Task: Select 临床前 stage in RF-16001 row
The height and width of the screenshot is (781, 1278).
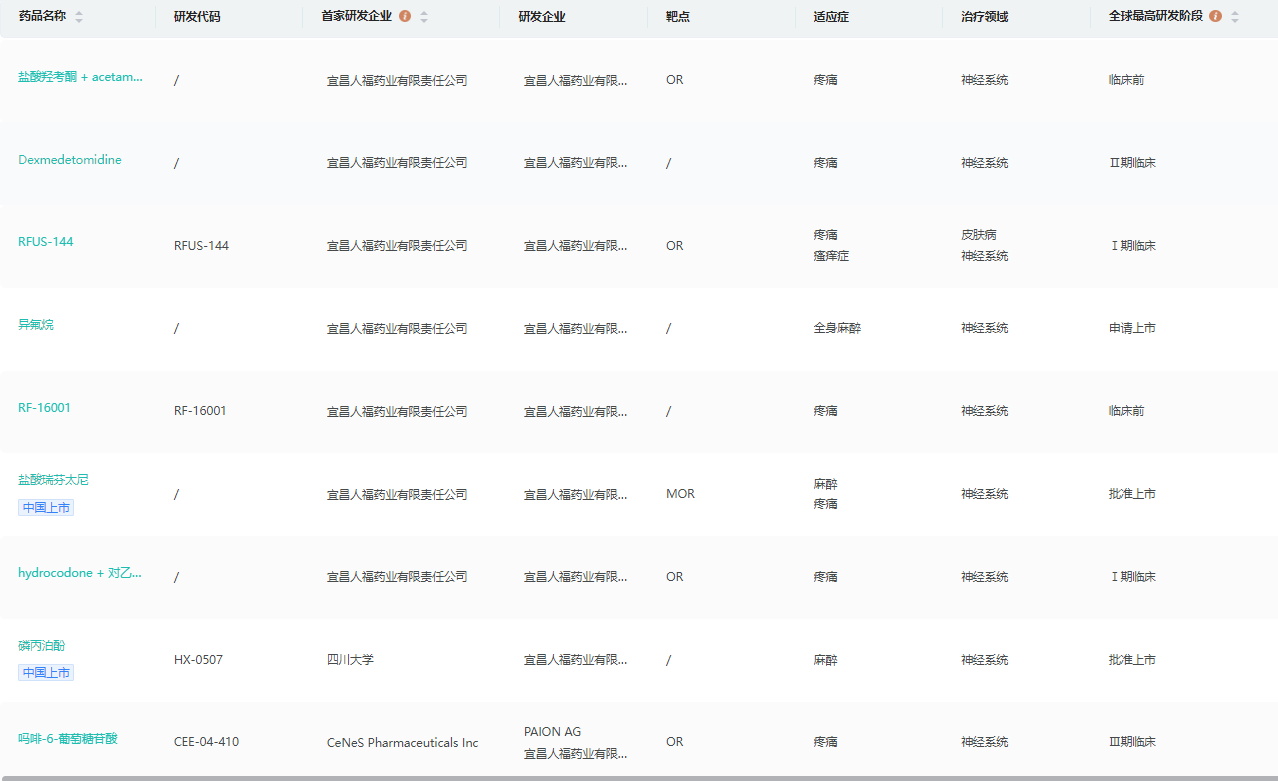Action: point(1127,411)
